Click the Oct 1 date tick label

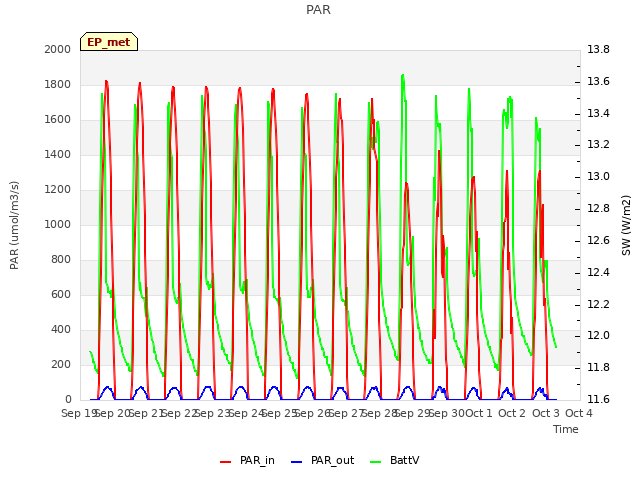479,413
